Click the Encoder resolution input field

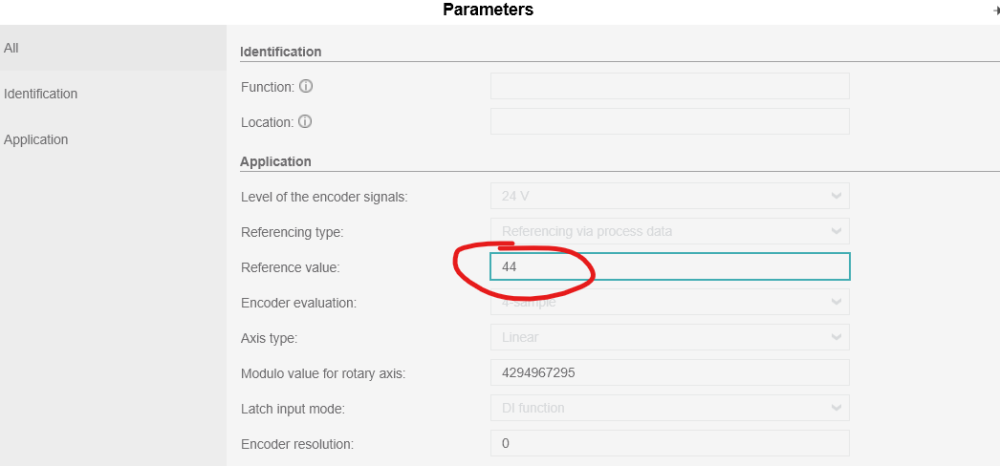click(x=669, y=443)
